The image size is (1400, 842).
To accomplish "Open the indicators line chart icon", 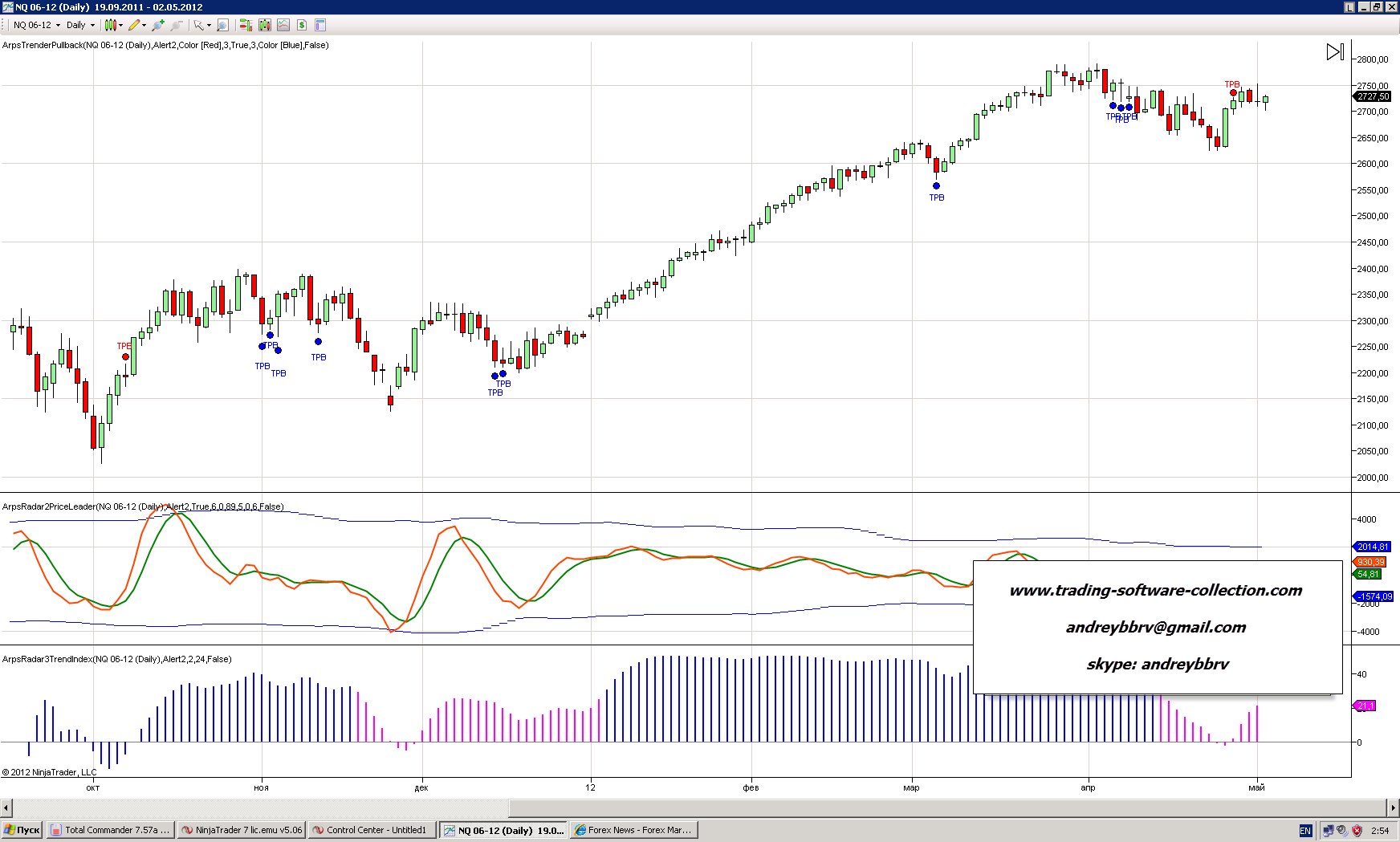I will (283, 25).
